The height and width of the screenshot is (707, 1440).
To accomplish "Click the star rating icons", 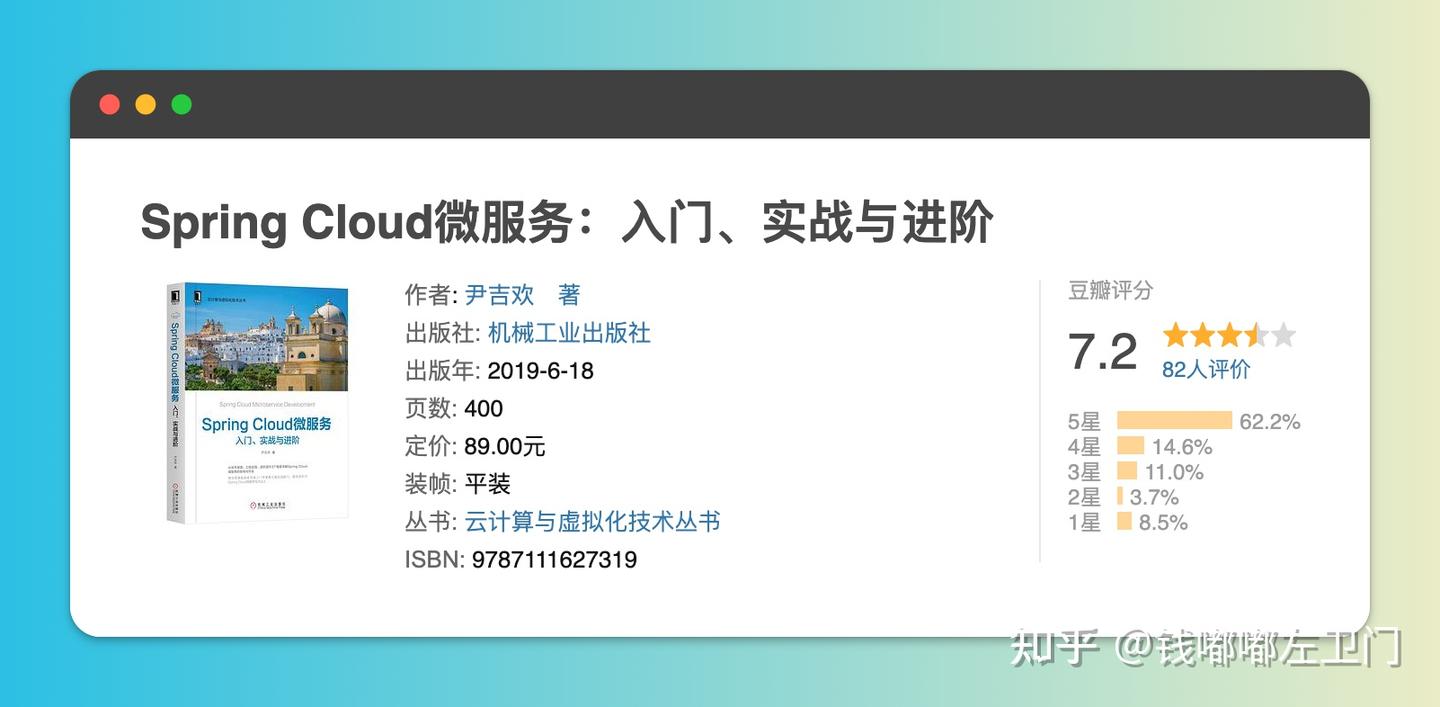I will (1229, 335).
